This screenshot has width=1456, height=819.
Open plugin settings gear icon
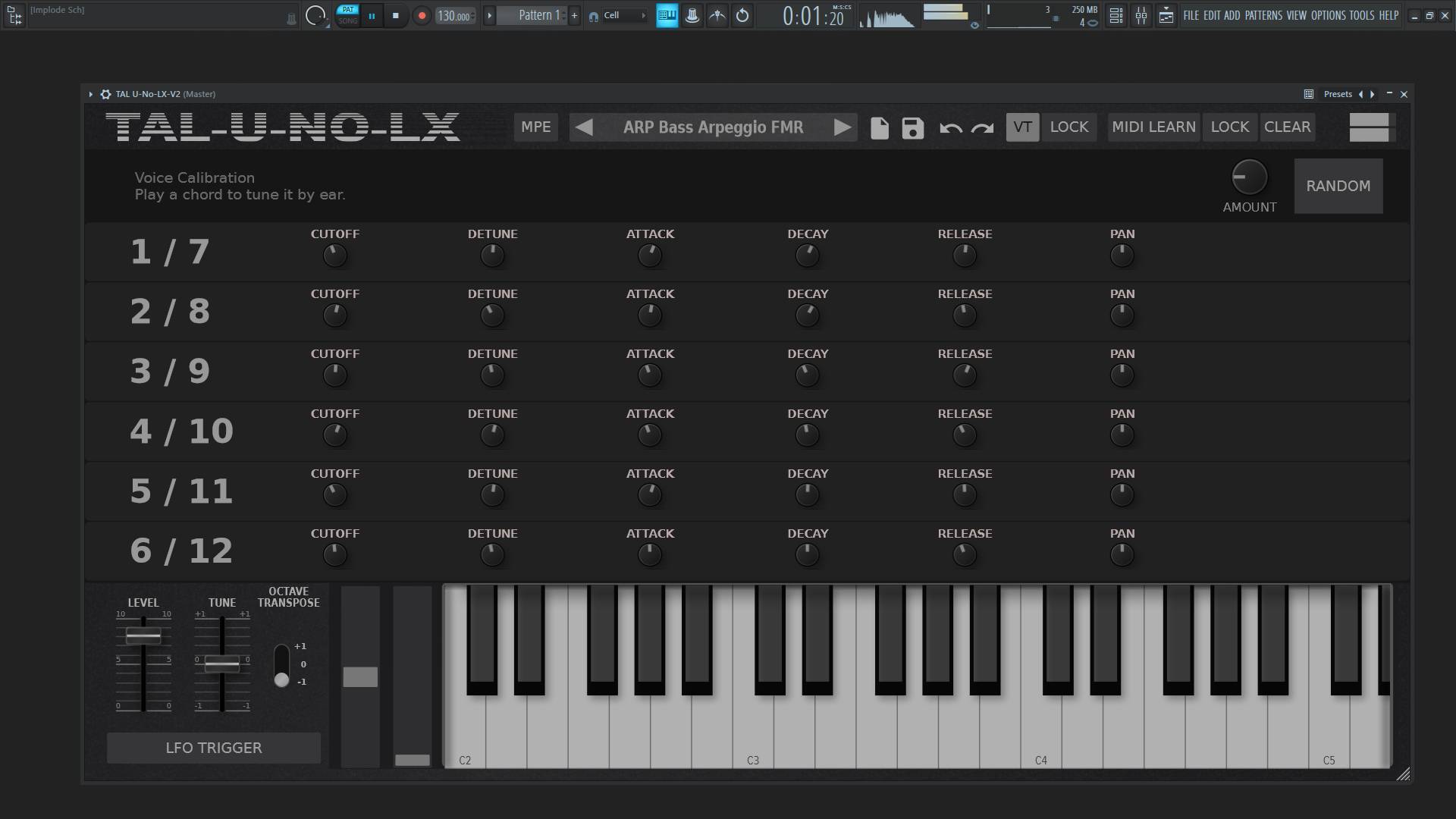[105, 94]
